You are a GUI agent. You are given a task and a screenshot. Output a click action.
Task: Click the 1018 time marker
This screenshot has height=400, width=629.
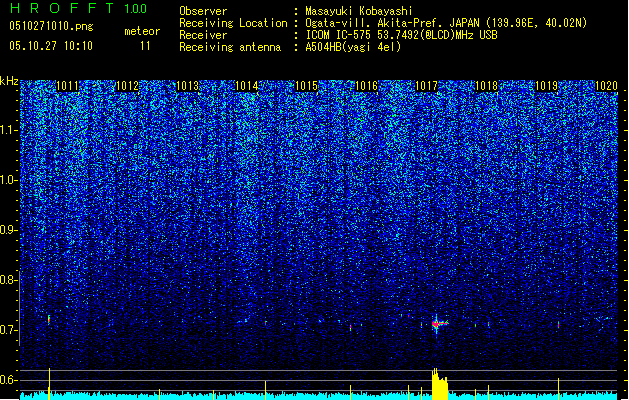click(486, 86)
